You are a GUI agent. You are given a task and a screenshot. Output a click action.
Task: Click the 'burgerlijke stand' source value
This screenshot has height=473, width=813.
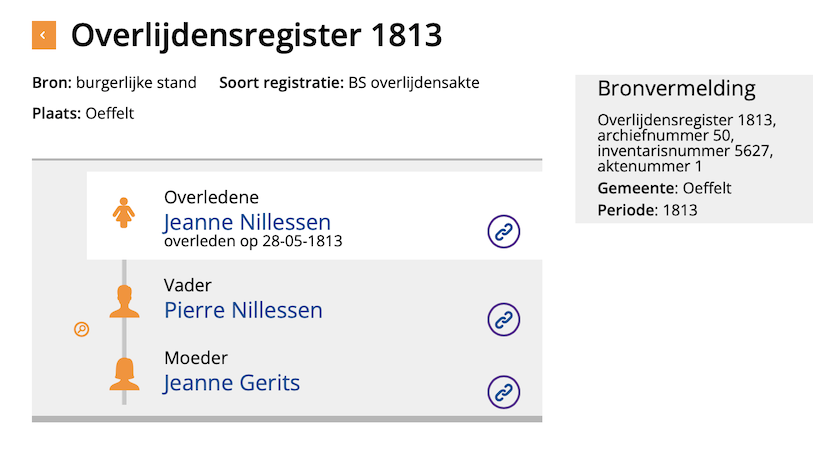[x=136, y=83]
